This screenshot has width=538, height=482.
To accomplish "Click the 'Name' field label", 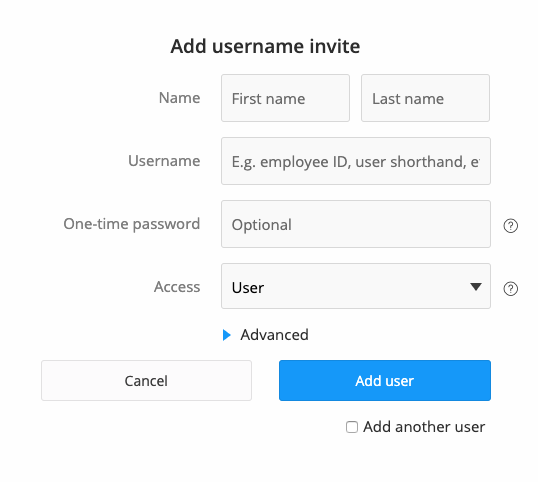I will coord(179,98).
